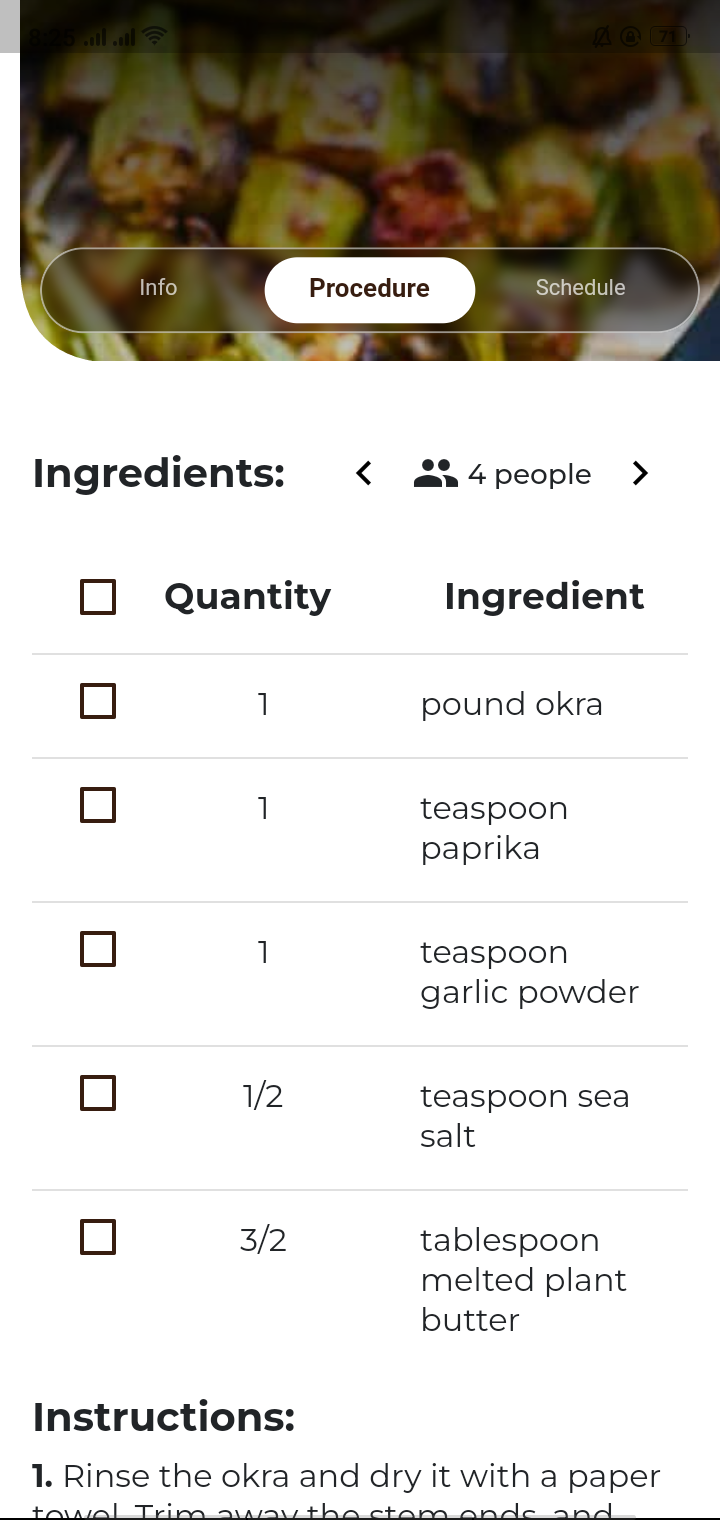Tap the Instructions heading

(164, 1417)
